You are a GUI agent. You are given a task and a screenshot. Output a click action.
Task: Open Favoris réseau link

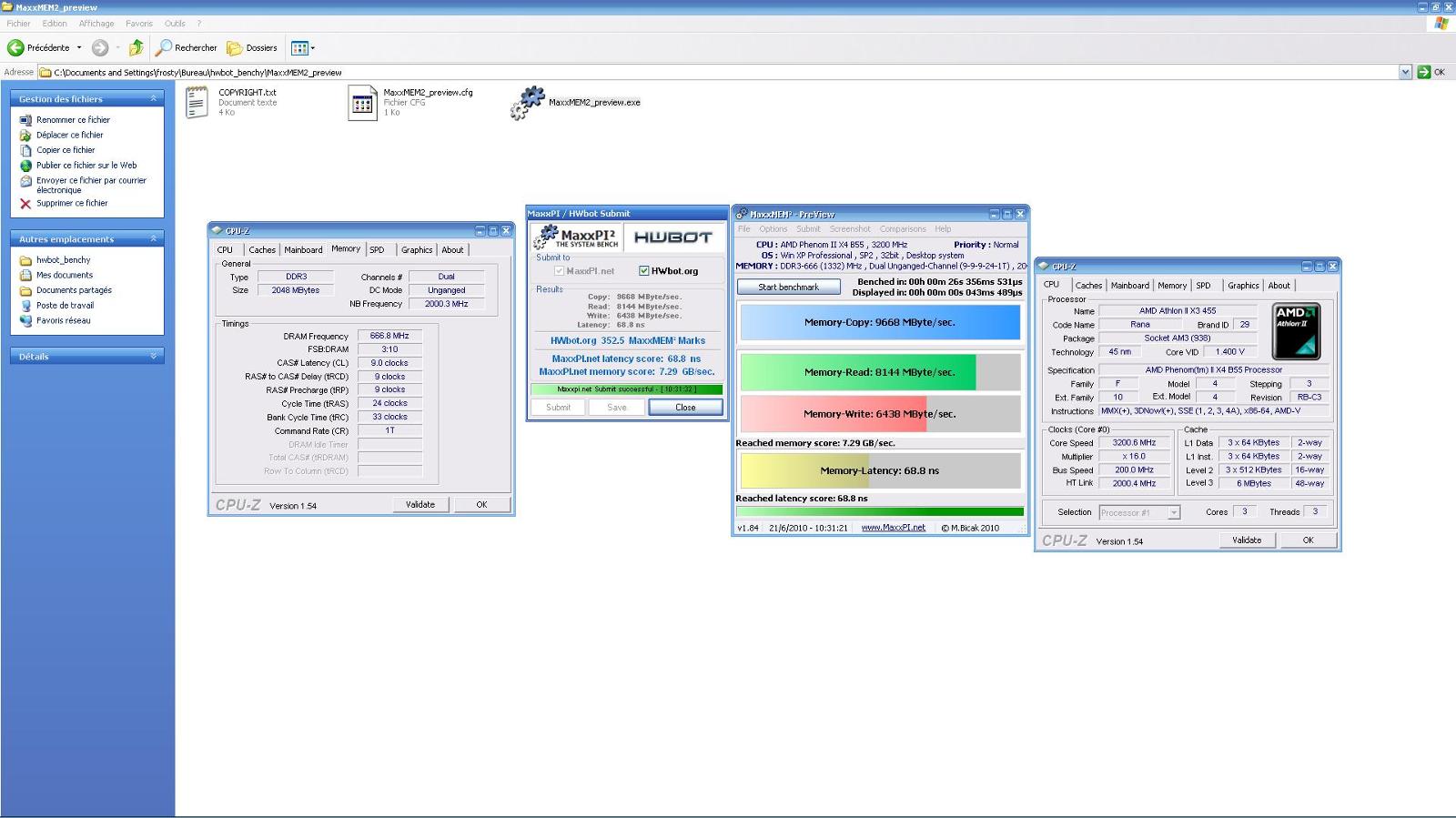point(63,320)
